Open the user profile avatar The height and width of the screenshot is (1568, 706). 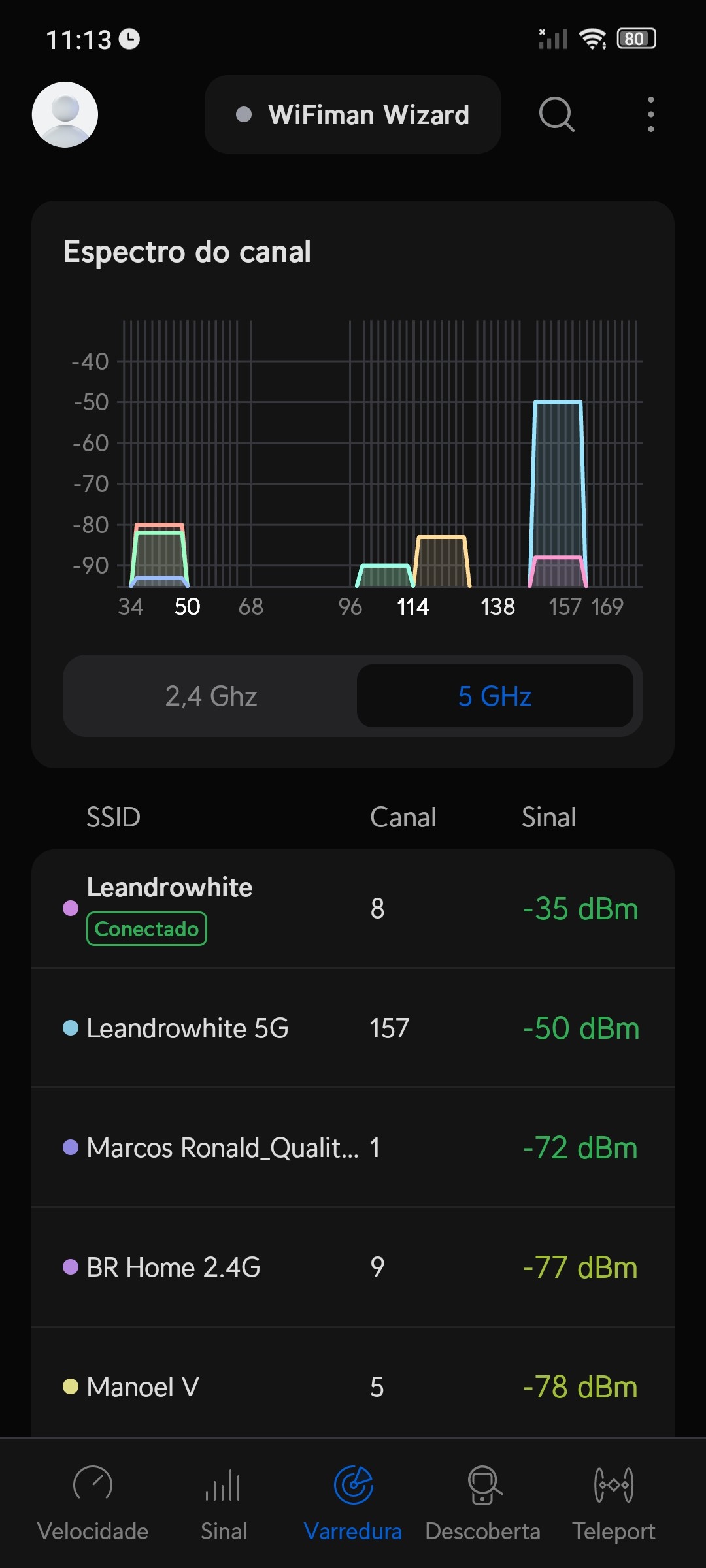pyautogui.click(x=65, y=114)
